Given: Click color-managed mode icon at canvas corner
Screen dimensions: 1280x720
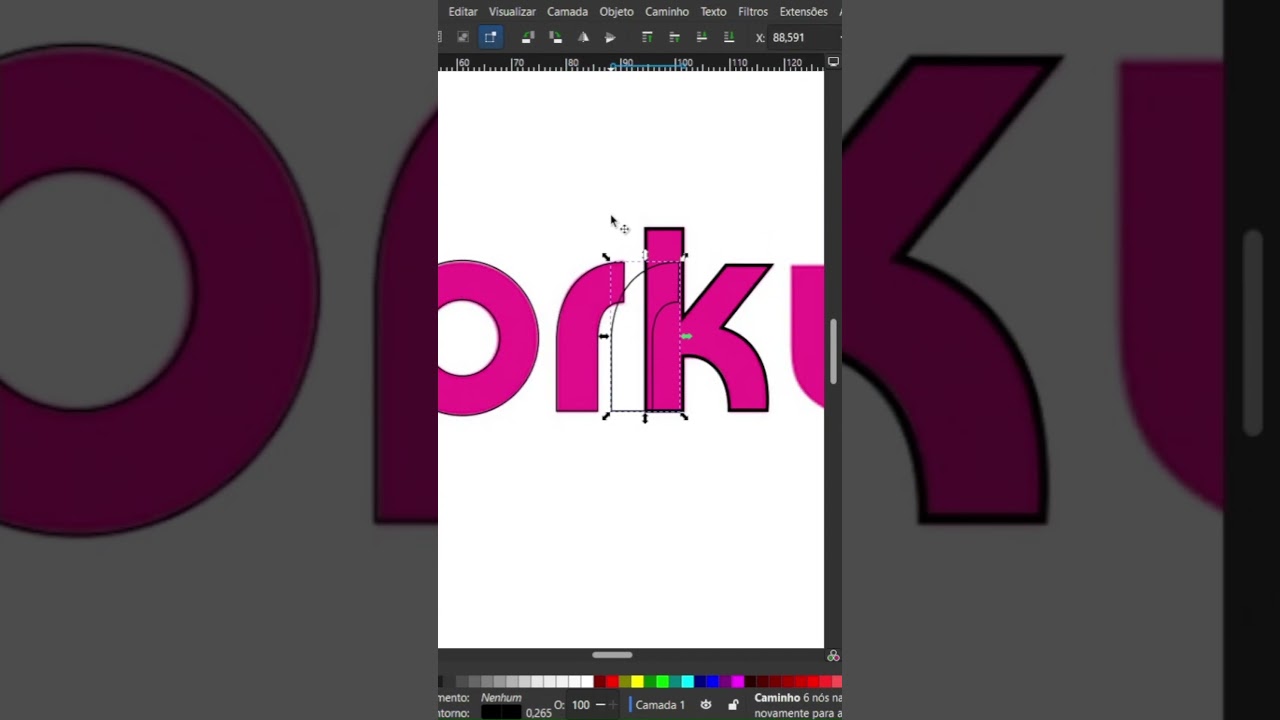Looking at the screenshot, I should point(833,656).
